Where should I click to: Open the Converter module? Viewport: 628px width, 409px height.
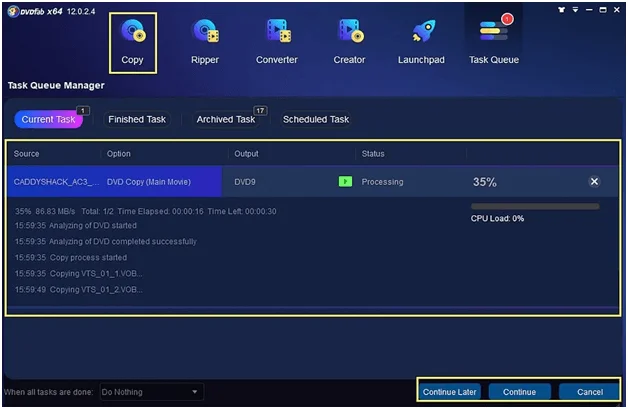pos(277,43)
